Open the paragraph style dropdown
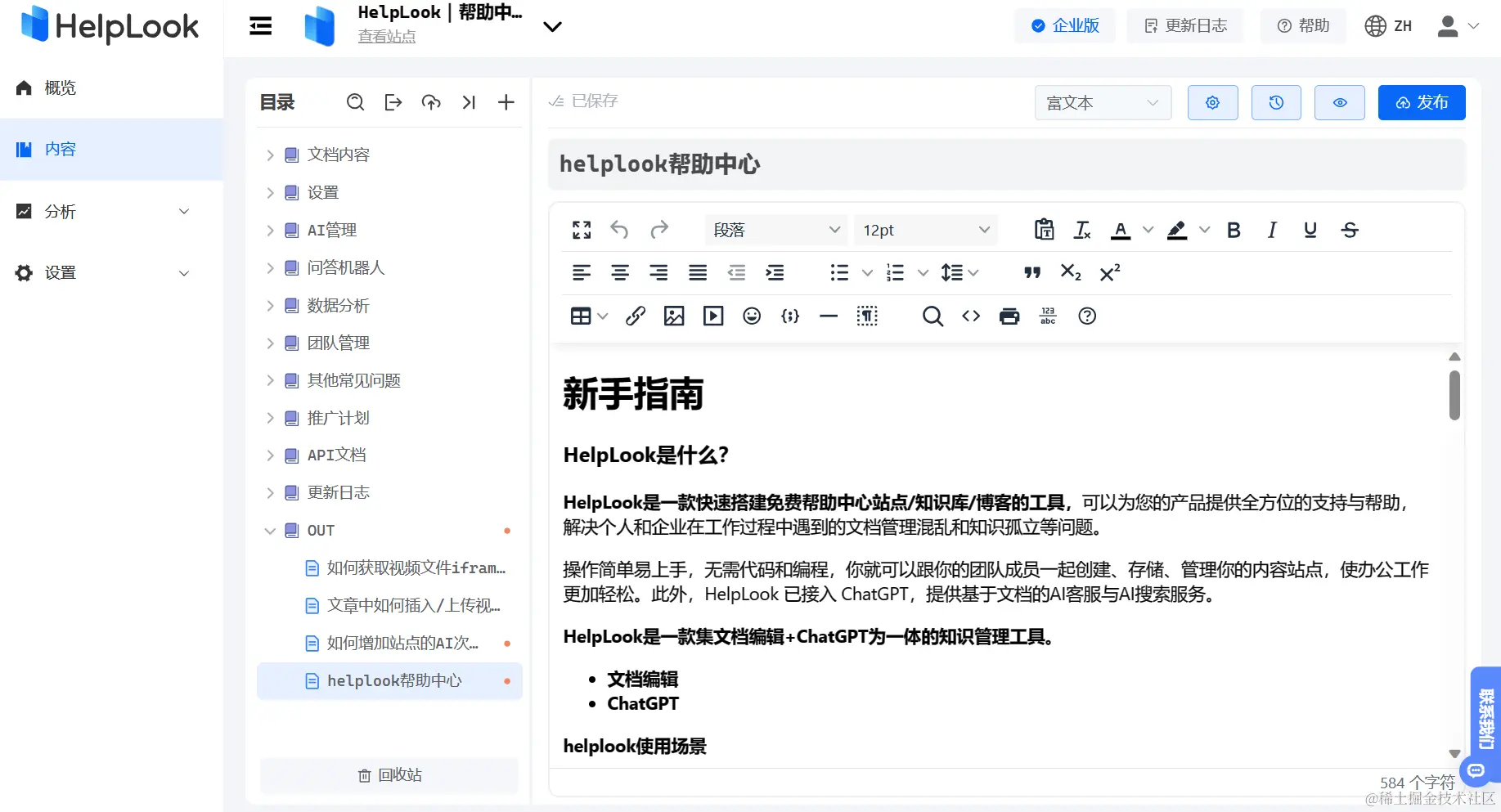 coord(775,231)
